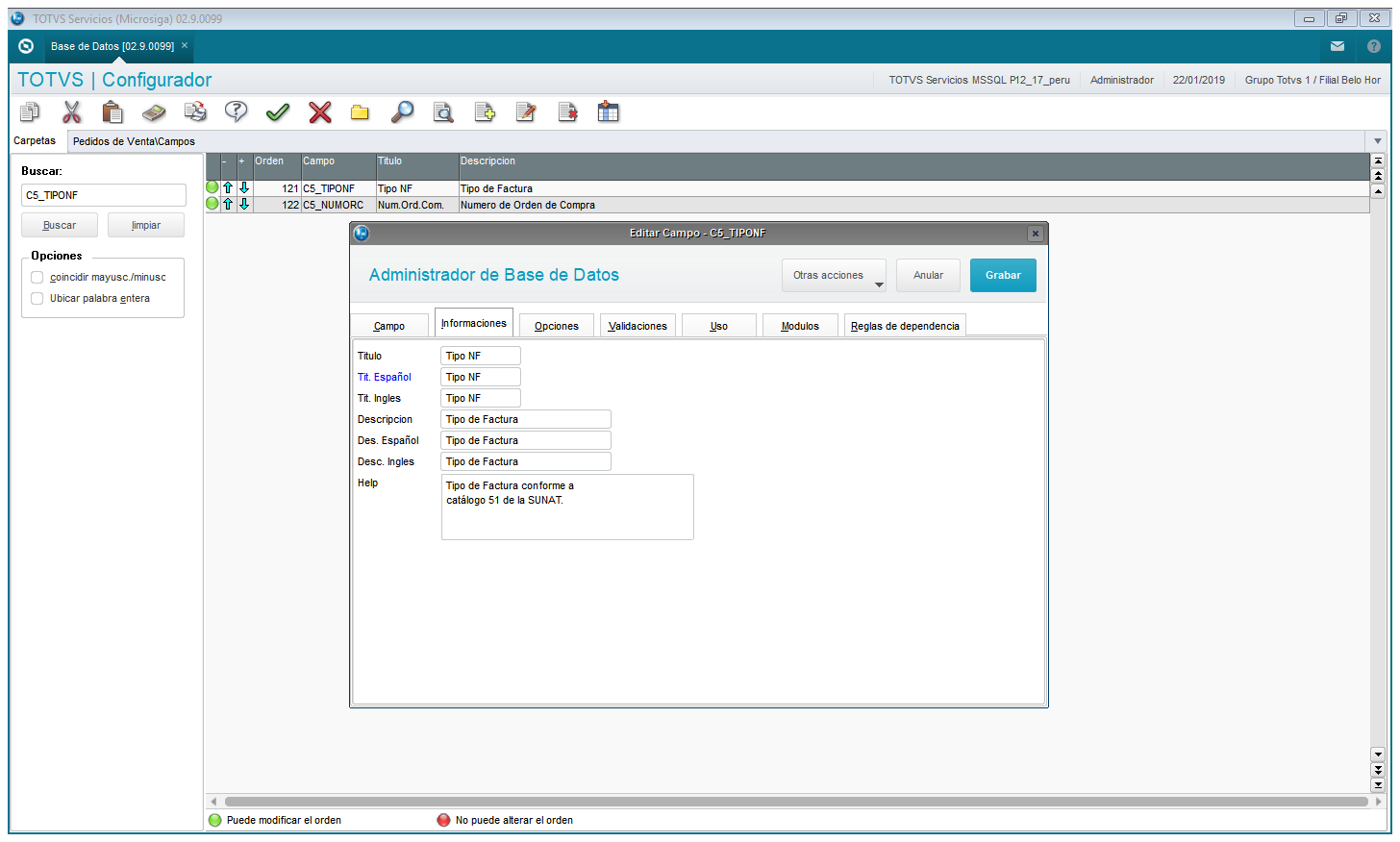Screen dimensions: 1400x842
Task: Select the Carpetas tab
Action: (x=35, y=140)
